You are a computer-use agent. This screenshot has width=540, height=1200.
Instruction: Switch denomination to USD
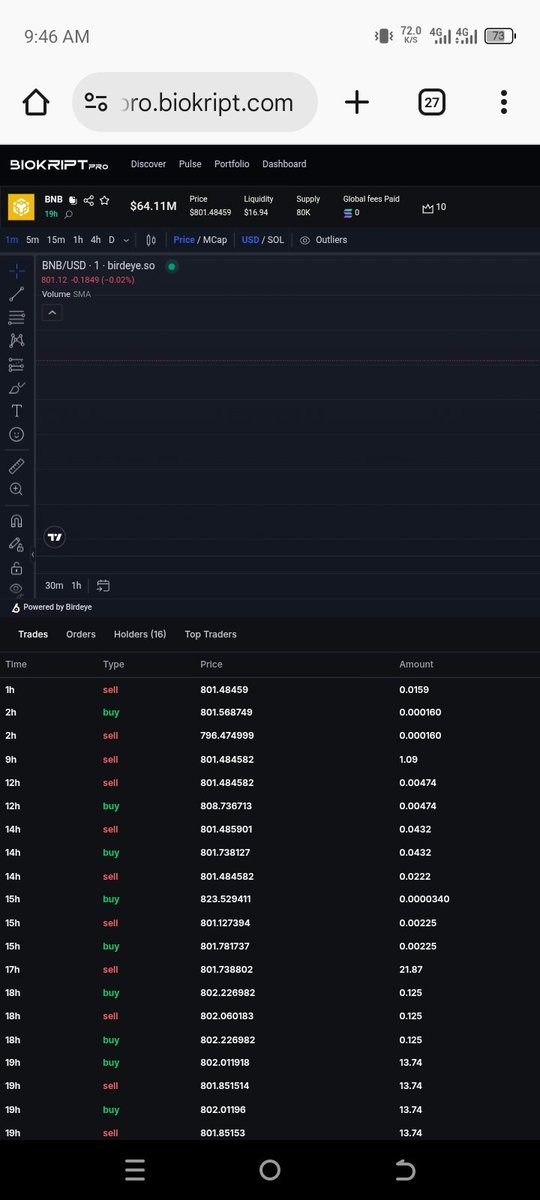pyautogui.click(x=250, y=240)
